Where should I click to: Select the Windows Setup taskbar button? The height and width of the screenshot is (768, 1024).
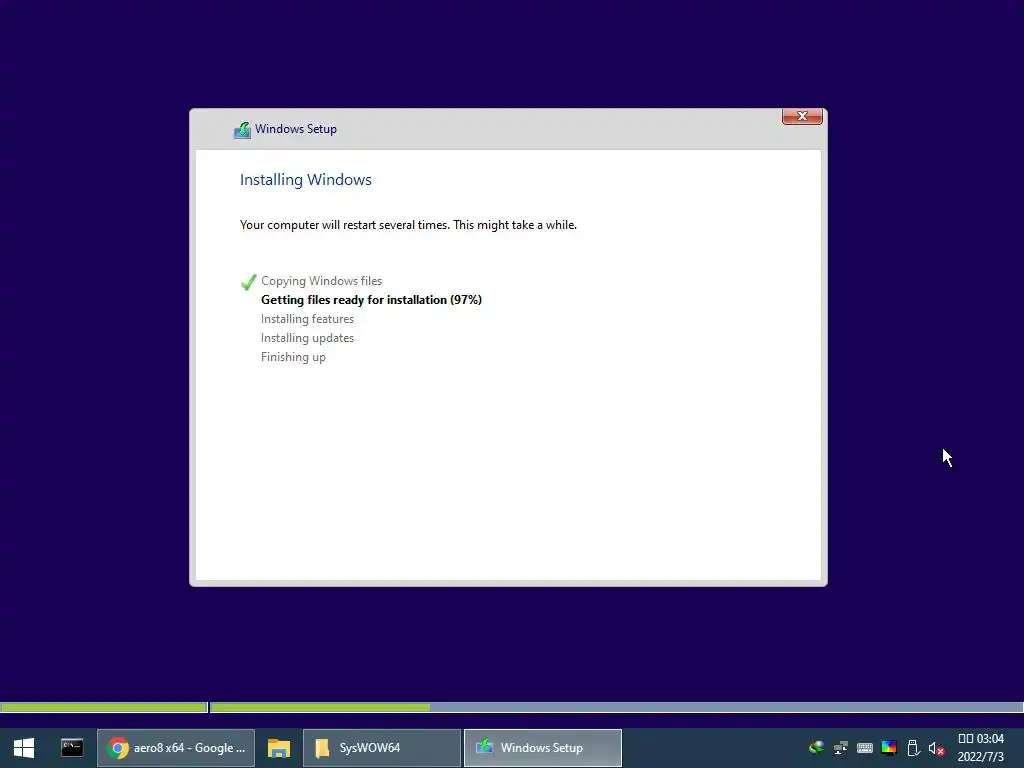543,748
